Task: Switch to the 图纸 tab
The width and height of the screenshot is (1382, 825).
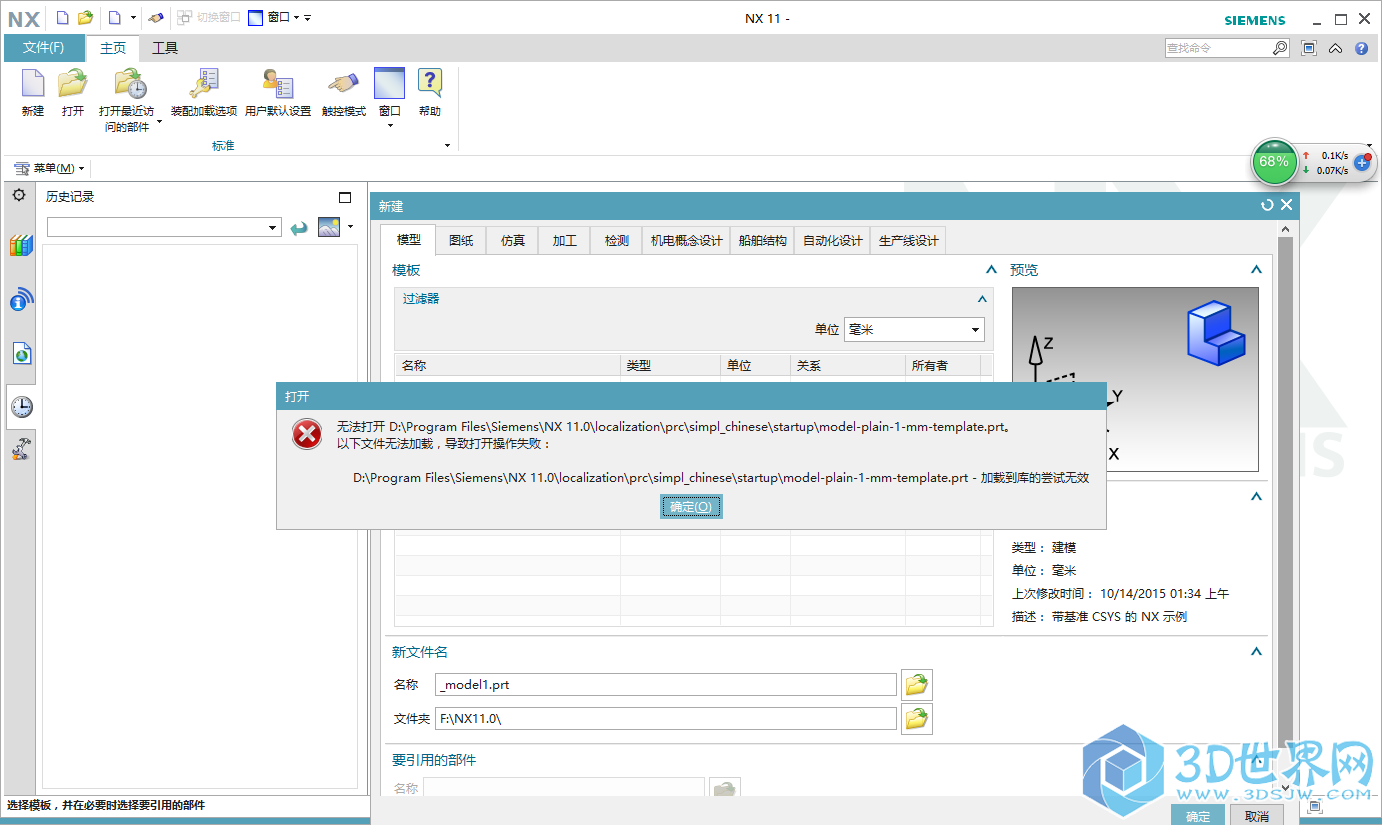Action: (461, 240)
